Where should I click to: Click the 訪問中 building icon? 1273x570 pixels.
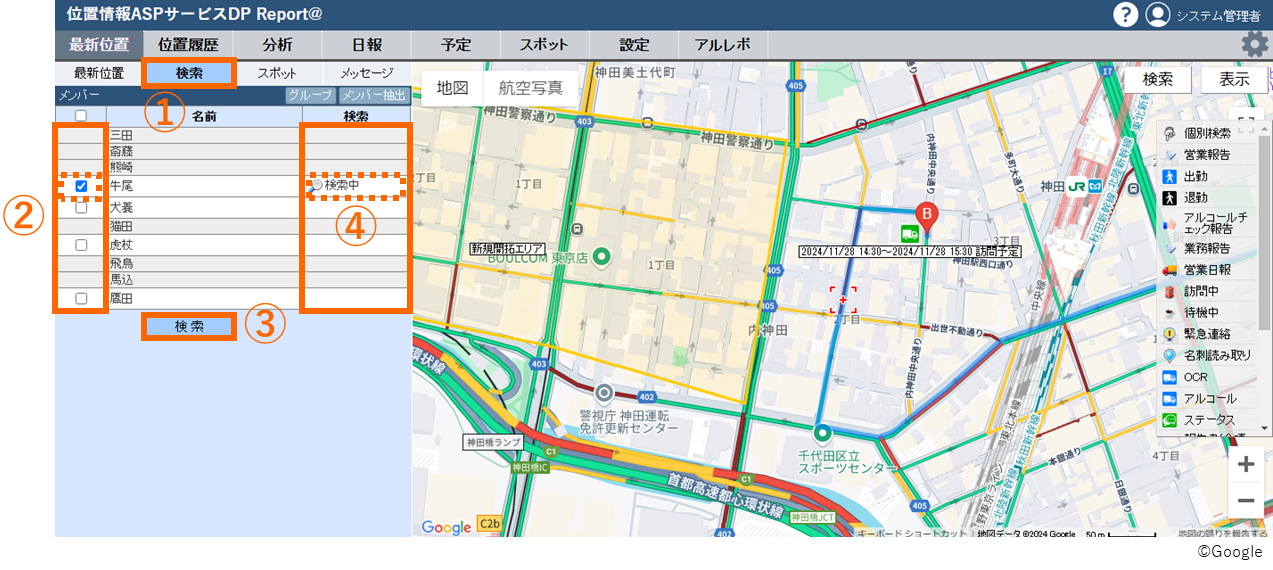(x=1169, y=291)
